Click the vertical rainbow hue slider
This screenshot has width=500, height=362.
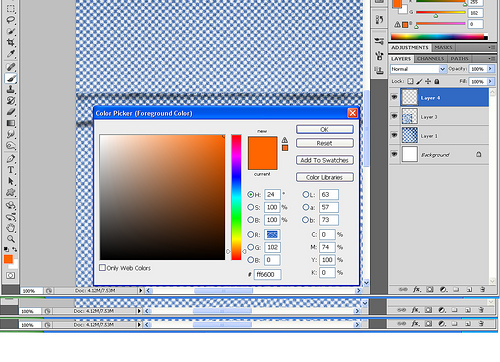click(236, 197)
